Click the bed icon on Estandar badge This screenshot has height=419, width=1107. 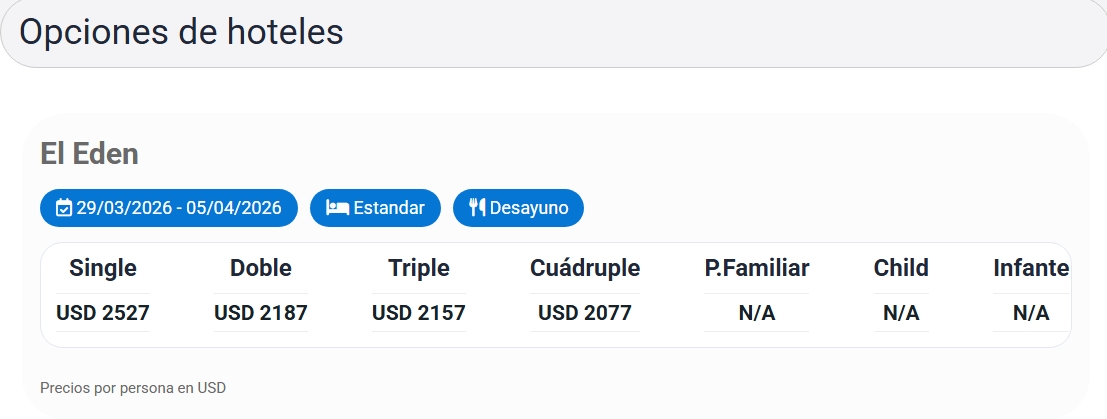point(337,208)
